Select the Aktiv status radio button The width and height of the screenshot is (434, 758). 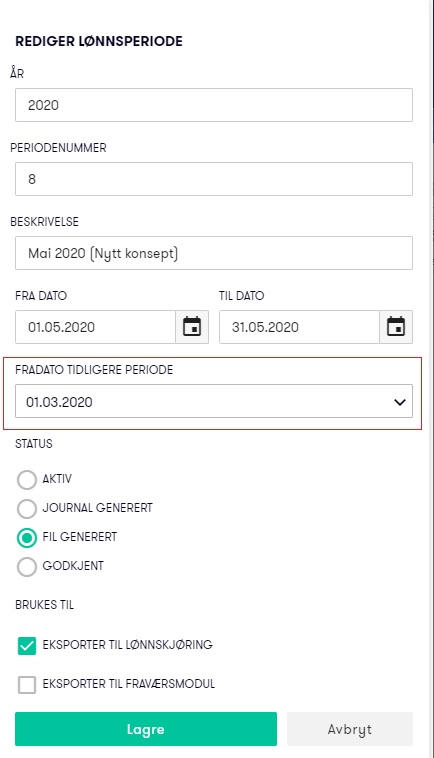click(27, 480)
